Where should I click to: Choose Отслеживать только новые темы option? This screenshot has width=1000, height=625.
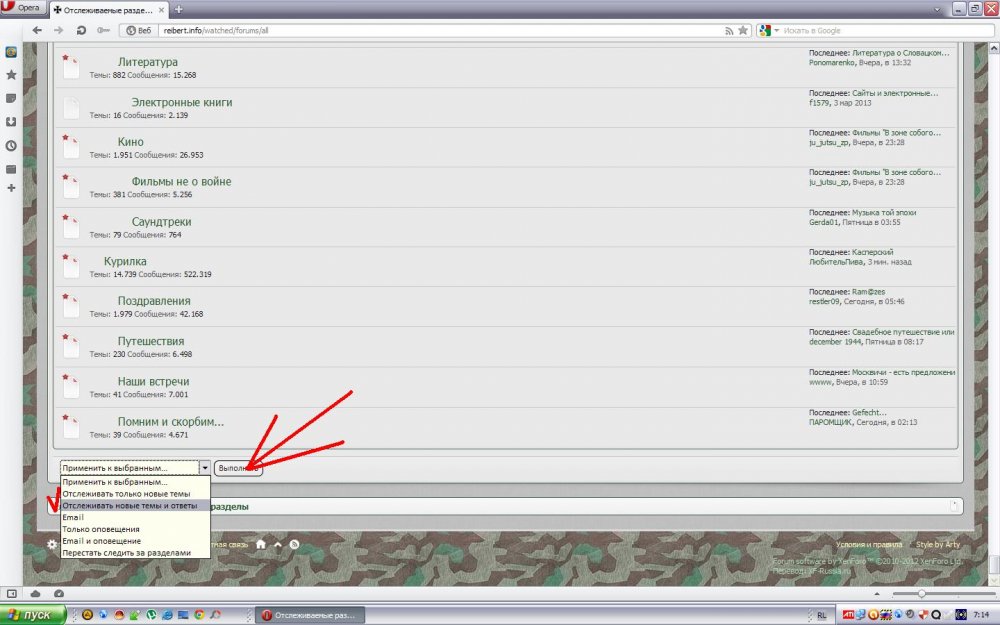pyautogui.click(x=135, y=494)
